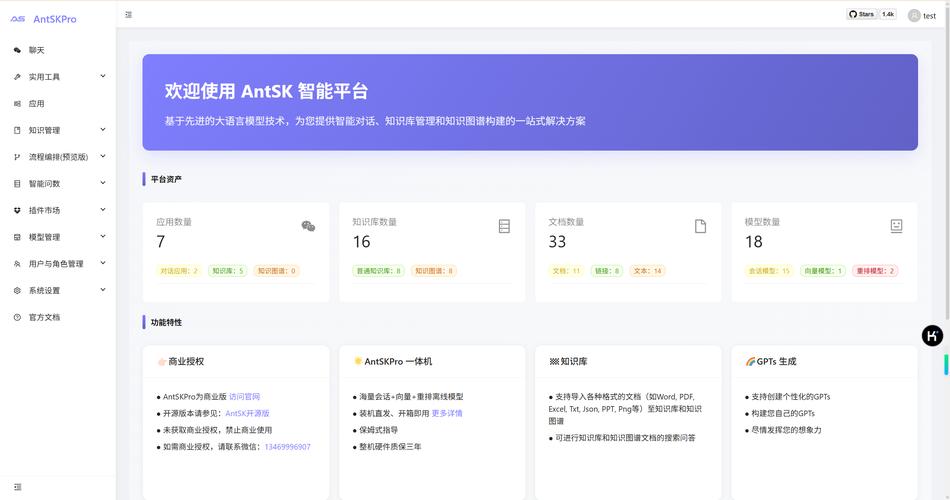Open the GitHub Stars badge
Image resolution: width=950 pixels, height=500 pixels.
(x=872, y=14)
